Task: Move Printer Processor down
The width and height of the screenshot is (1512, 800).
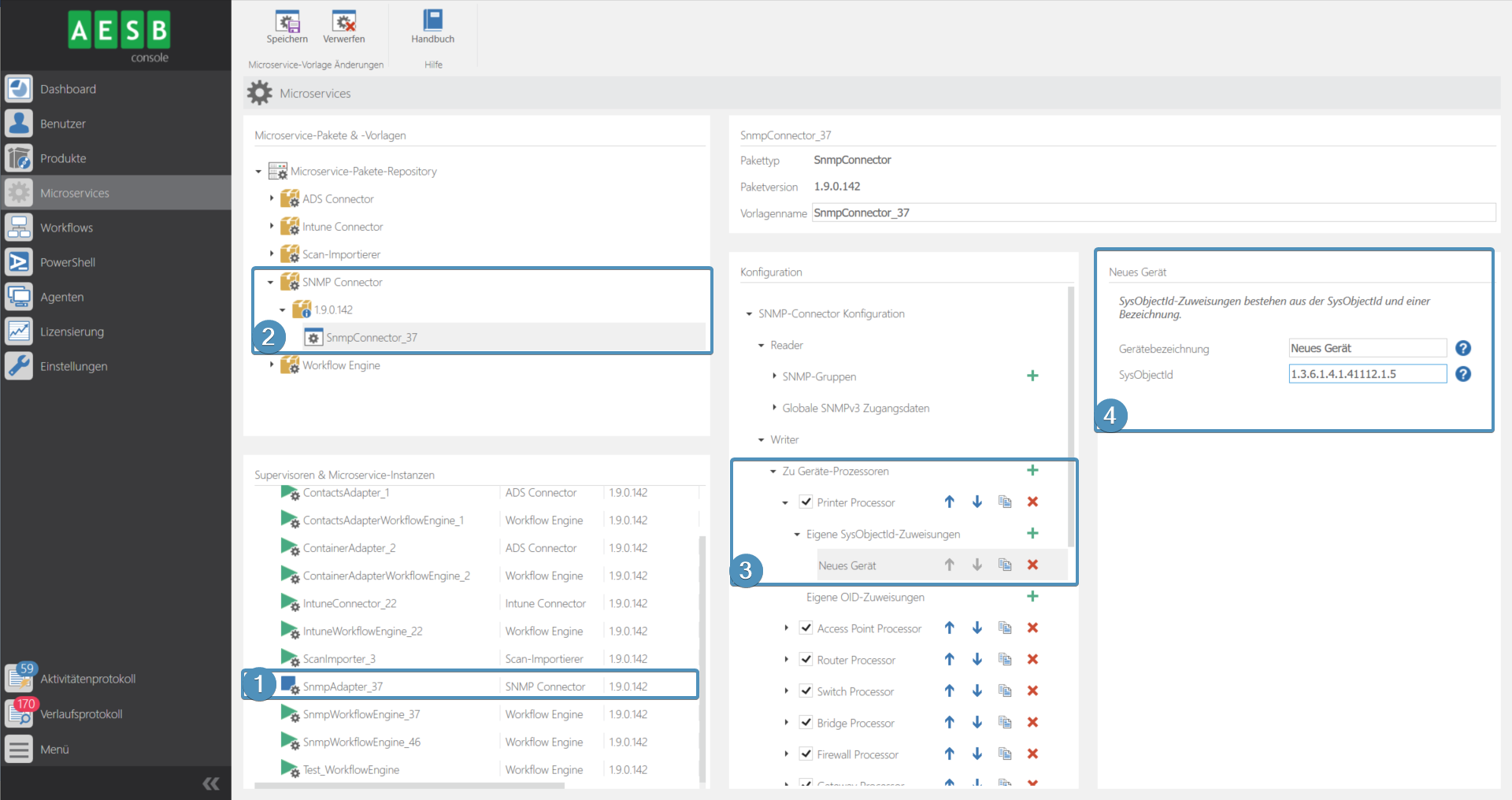Action: point(977,502)
